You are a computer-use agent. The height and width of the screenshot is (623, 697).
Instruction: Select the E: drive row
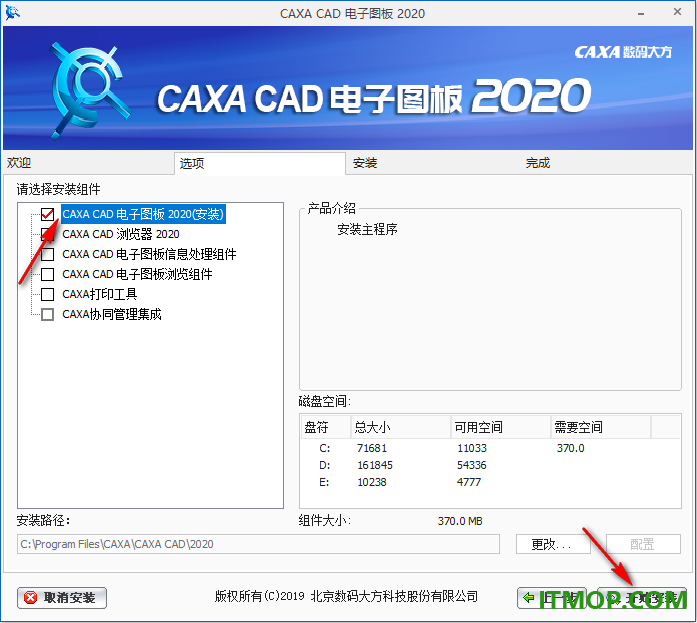490,482
